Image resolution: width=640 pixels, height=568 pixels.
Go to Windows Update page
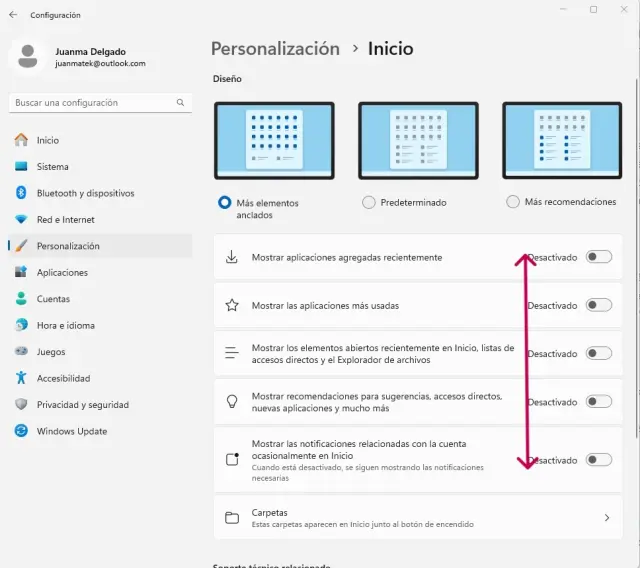[x=71, y=431]
